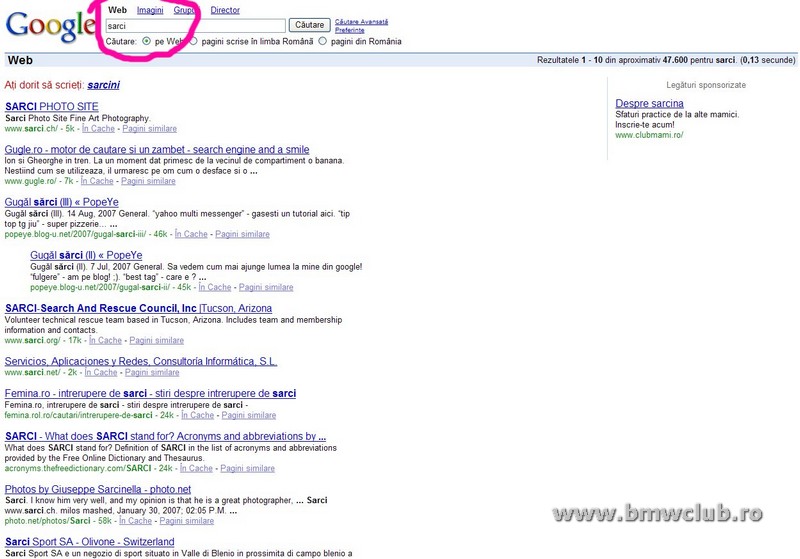Screen dimensions: 800x559
Task: Open Sarci Sport SA Olivone result
Action: pos(90,542)
